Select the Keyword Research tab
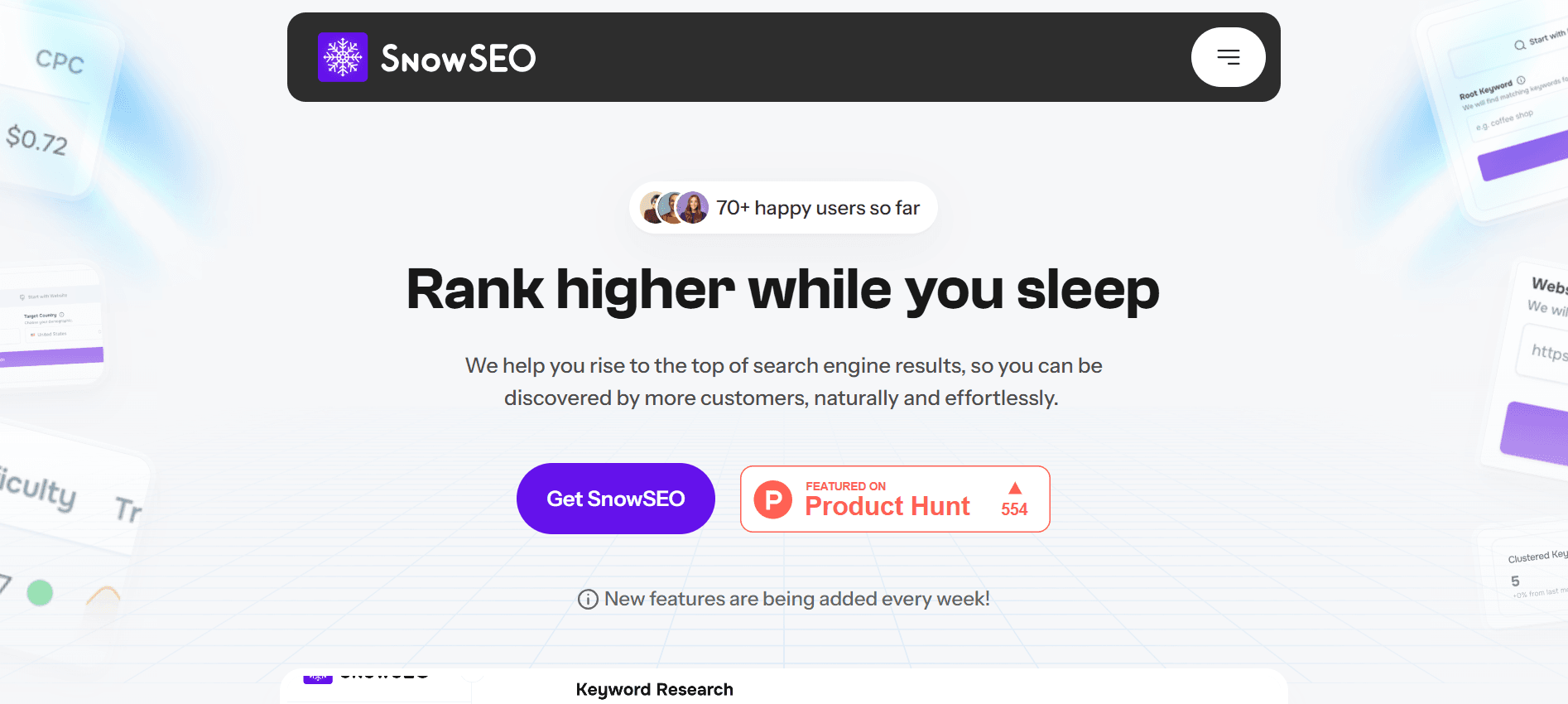The image size is (1568, 704). click(655, 689)
